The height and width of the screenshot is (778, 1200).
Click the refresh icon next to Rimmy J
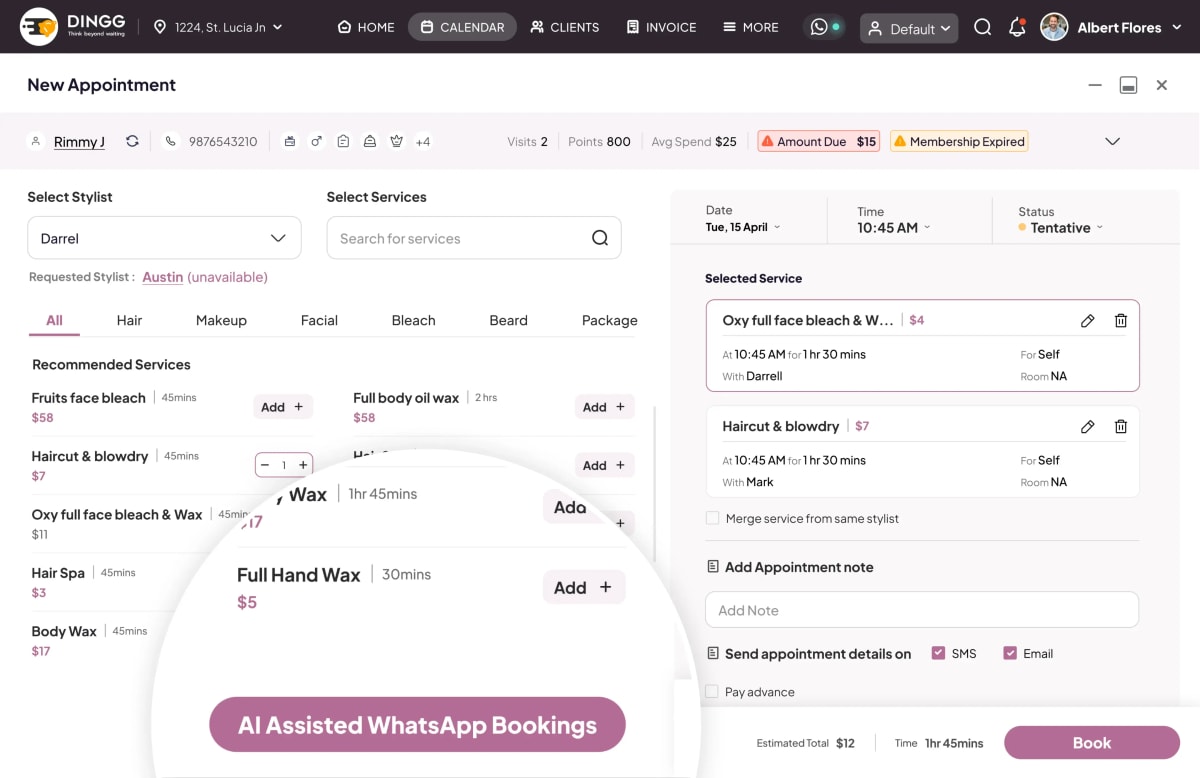[132, 142]
